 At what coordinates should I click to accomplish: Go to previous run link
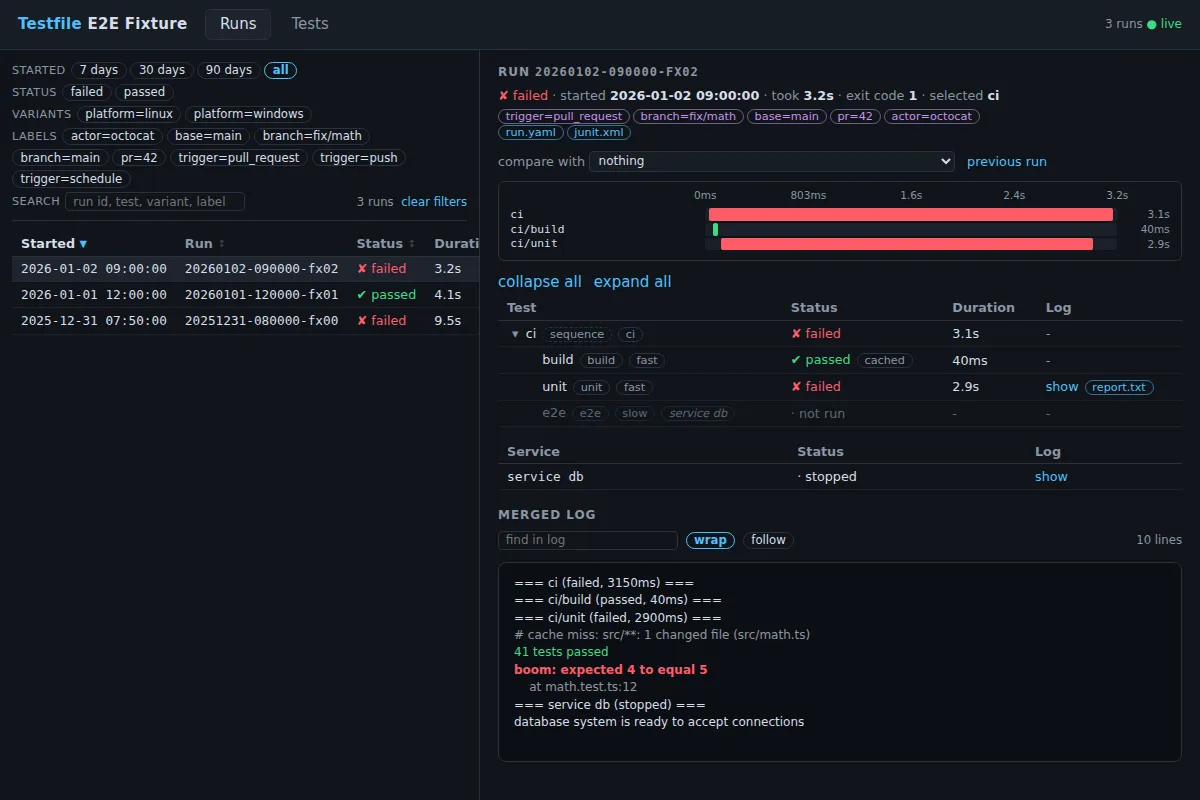[x=1007, y=161]
